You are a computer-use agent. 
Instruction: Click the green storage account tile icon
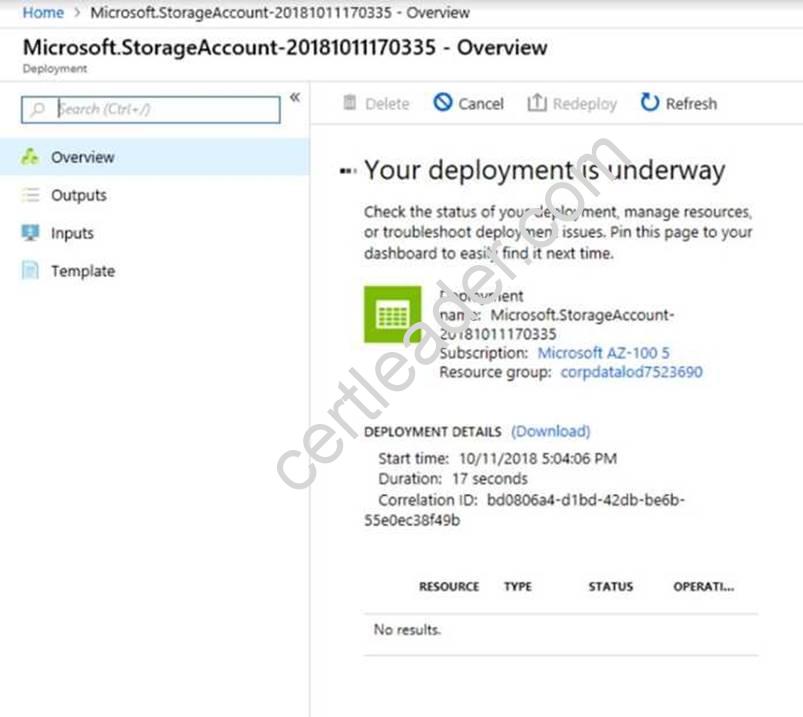[x=393, y=314]
